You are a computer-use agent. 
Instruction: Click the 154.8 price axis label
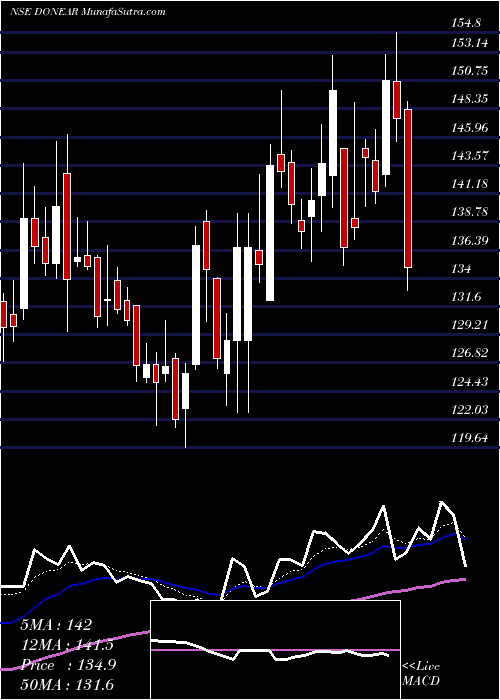pyautogui.click(x=466, y=23)
